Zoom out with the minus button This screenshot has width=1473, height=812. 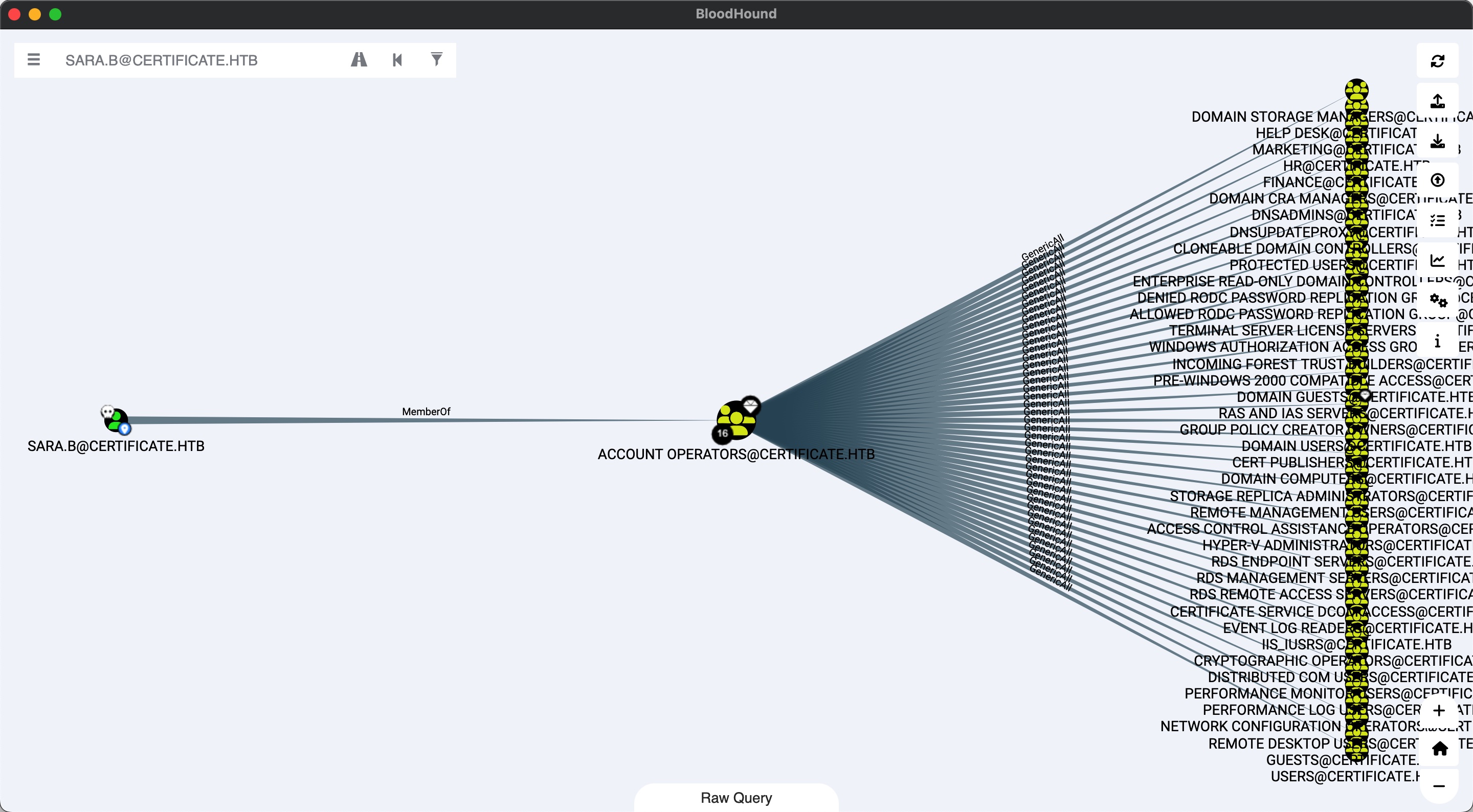[1439, 786]
